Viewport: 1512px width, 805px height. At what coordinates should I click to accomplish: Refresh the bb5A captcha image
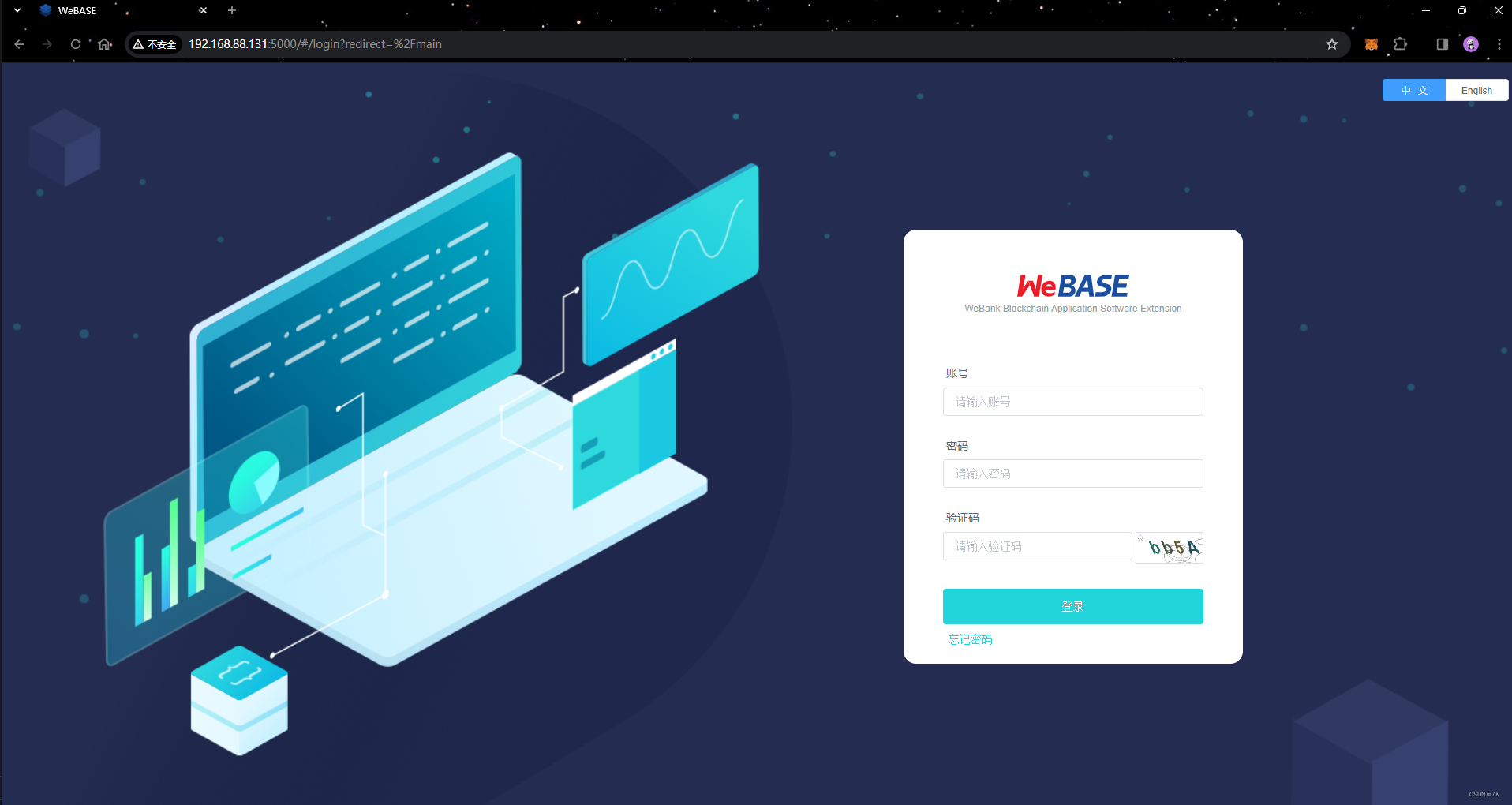coord(1170,547)
